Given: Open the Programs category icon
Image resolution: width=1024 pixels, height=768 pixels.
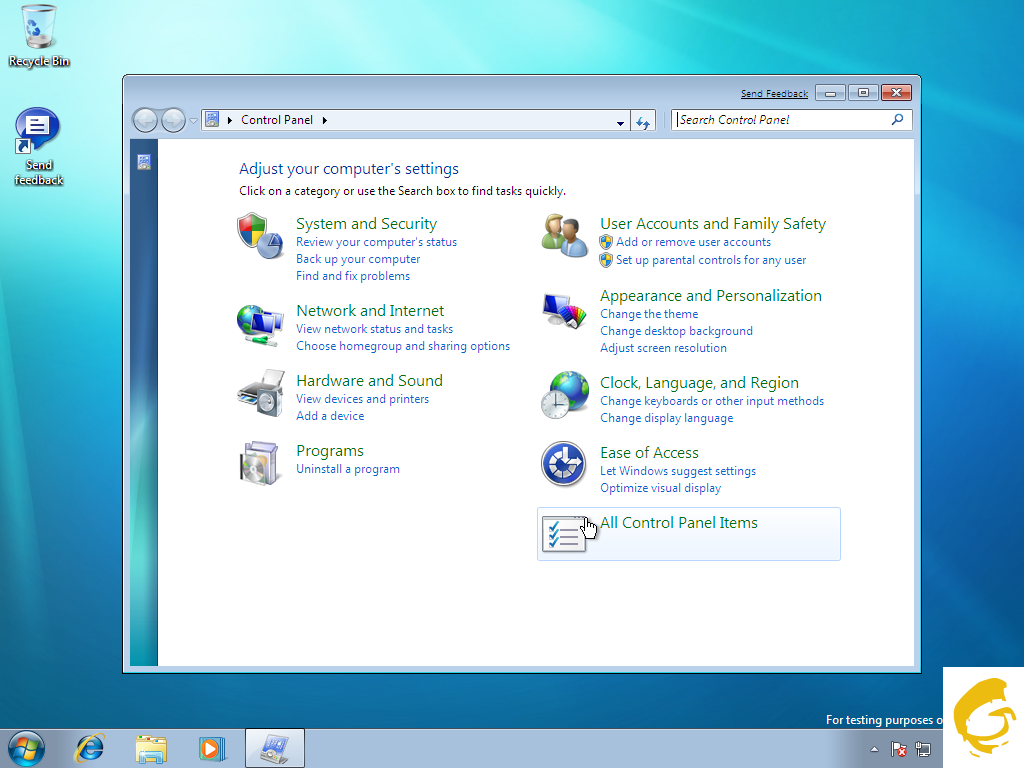Looking at the screenshot, I should [260, 462].
